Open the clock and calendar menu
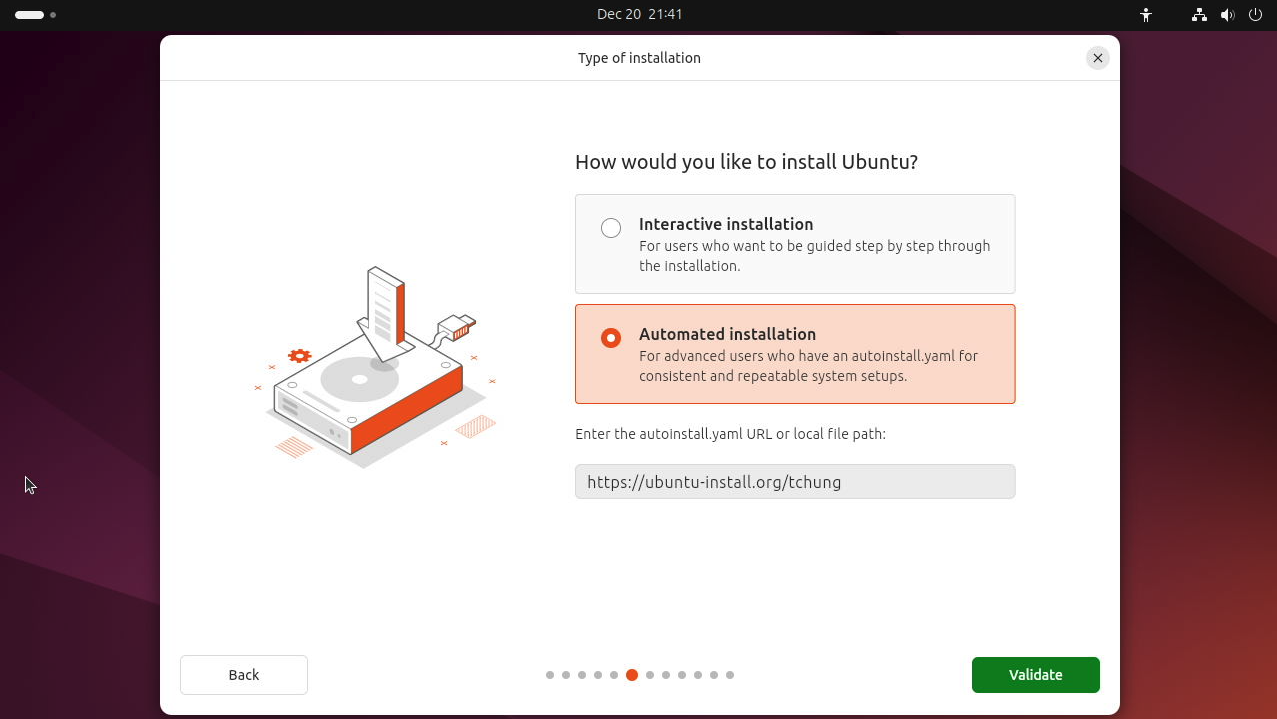Screen dimensions: 1277x719 coord(639,15)
